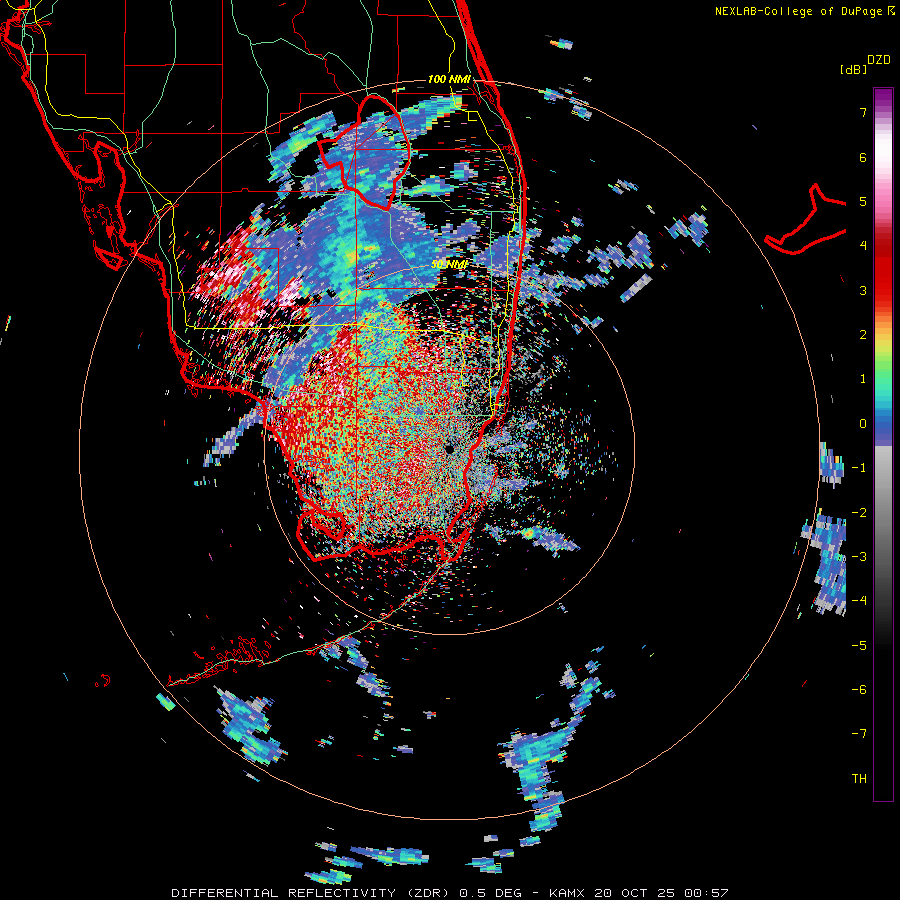Viewport: 900px width, 900px height.
Task: Click the '-1' value on the dB scale
Action: point(859,468)
